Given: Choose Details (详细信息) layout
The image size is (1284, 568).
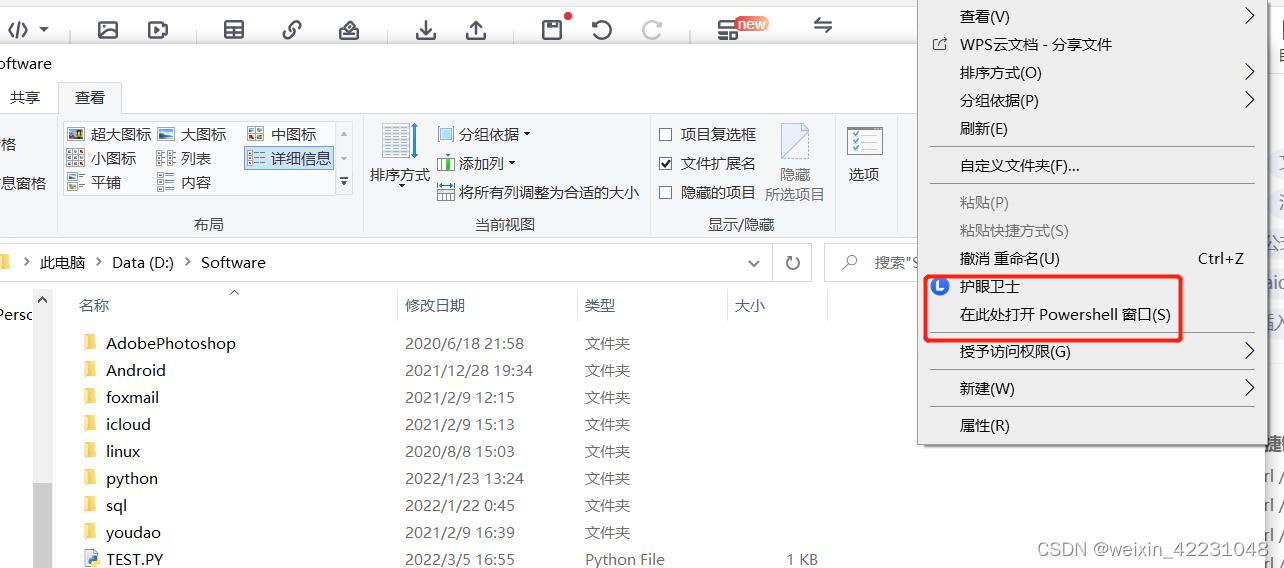Looking at the screenshot, I should click(x=289, y=158).
